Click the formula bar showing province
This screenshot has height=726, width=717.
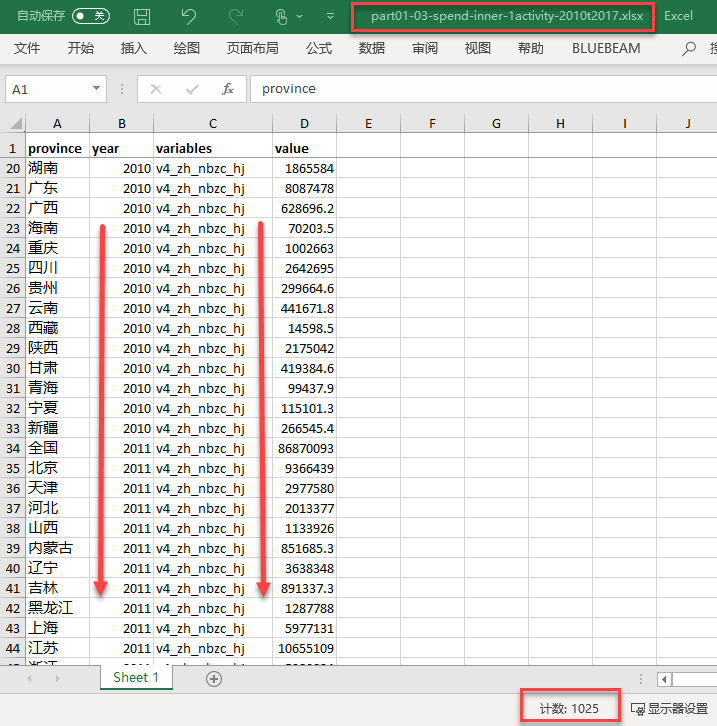pyautogui.click(x=480, y=89)
